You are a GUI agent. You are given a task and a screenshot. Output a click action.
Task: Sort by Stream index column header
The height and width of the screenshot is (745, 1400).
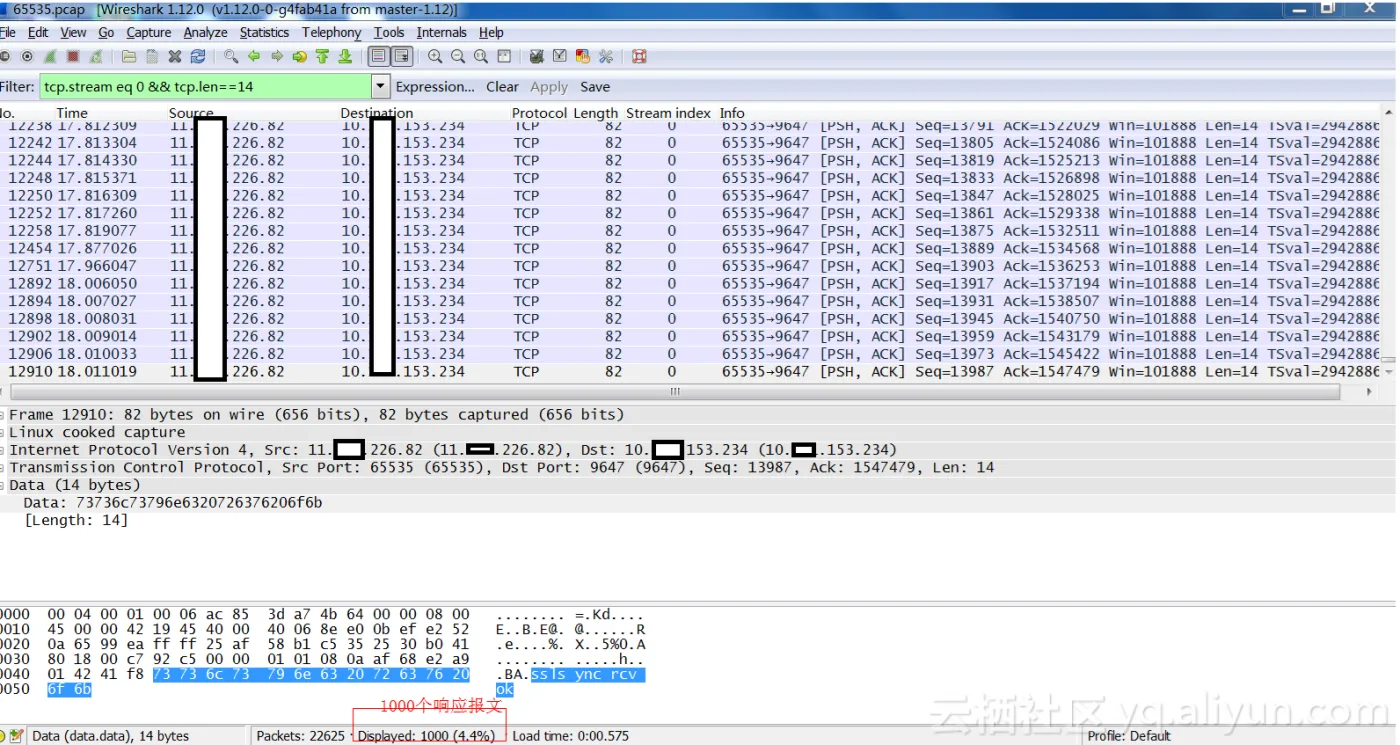(x=668, y=113)
